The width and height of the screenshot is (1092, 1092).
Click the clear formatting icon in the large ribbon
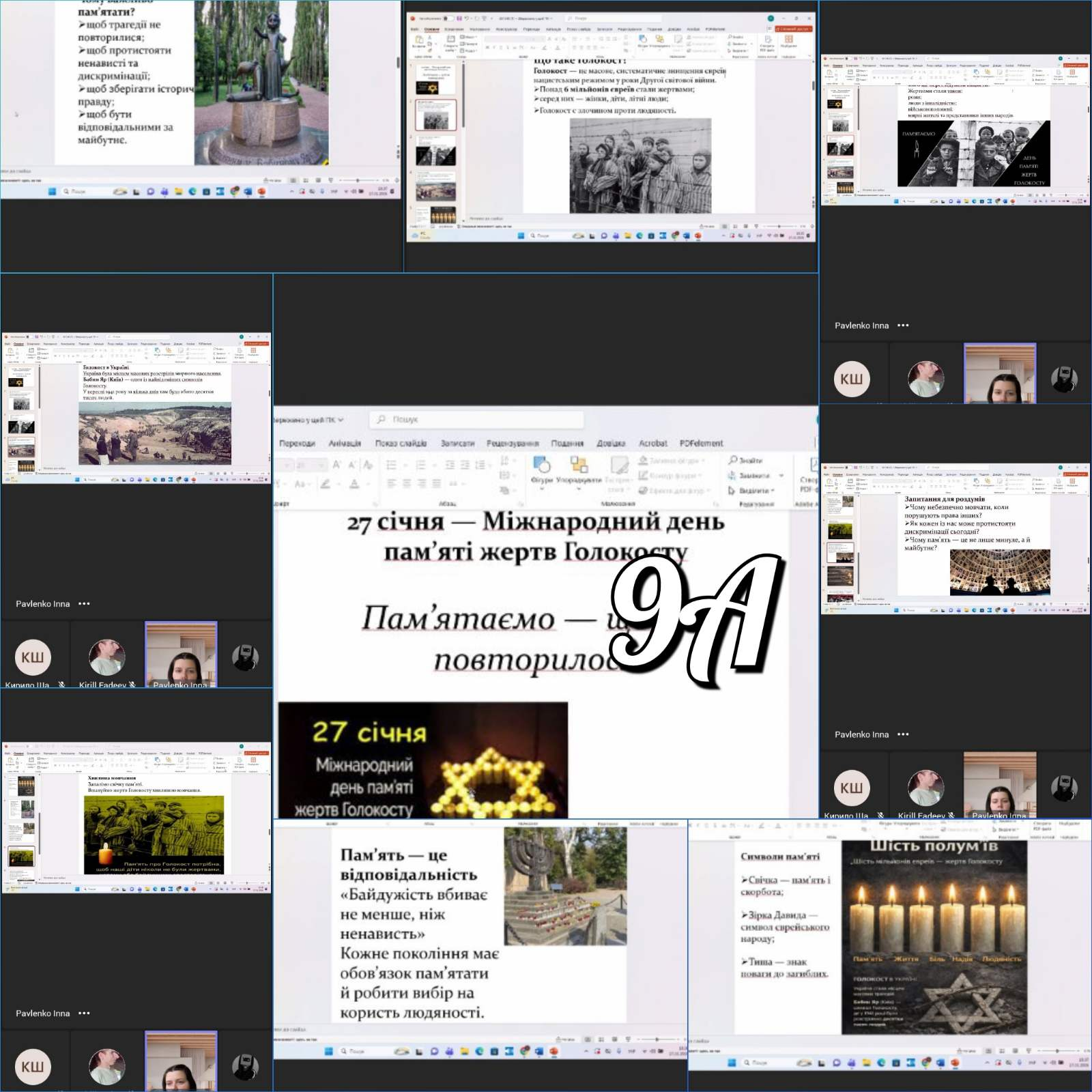[368, 465]
